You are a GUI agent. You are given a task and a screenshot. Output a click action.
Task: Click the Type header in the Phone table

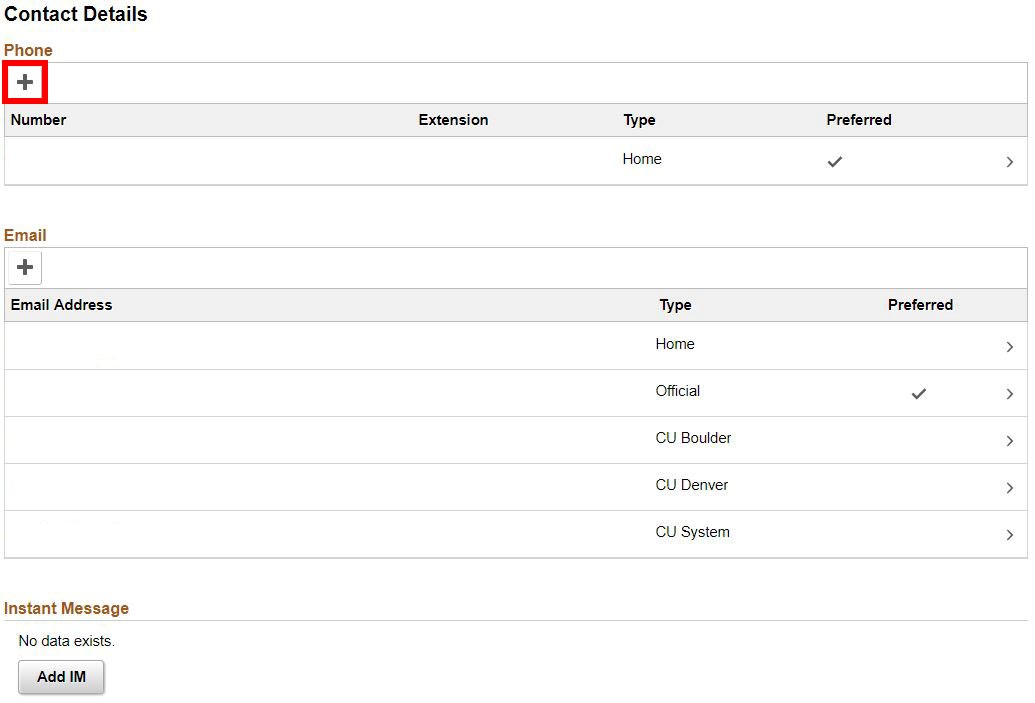tap(639, 120)
